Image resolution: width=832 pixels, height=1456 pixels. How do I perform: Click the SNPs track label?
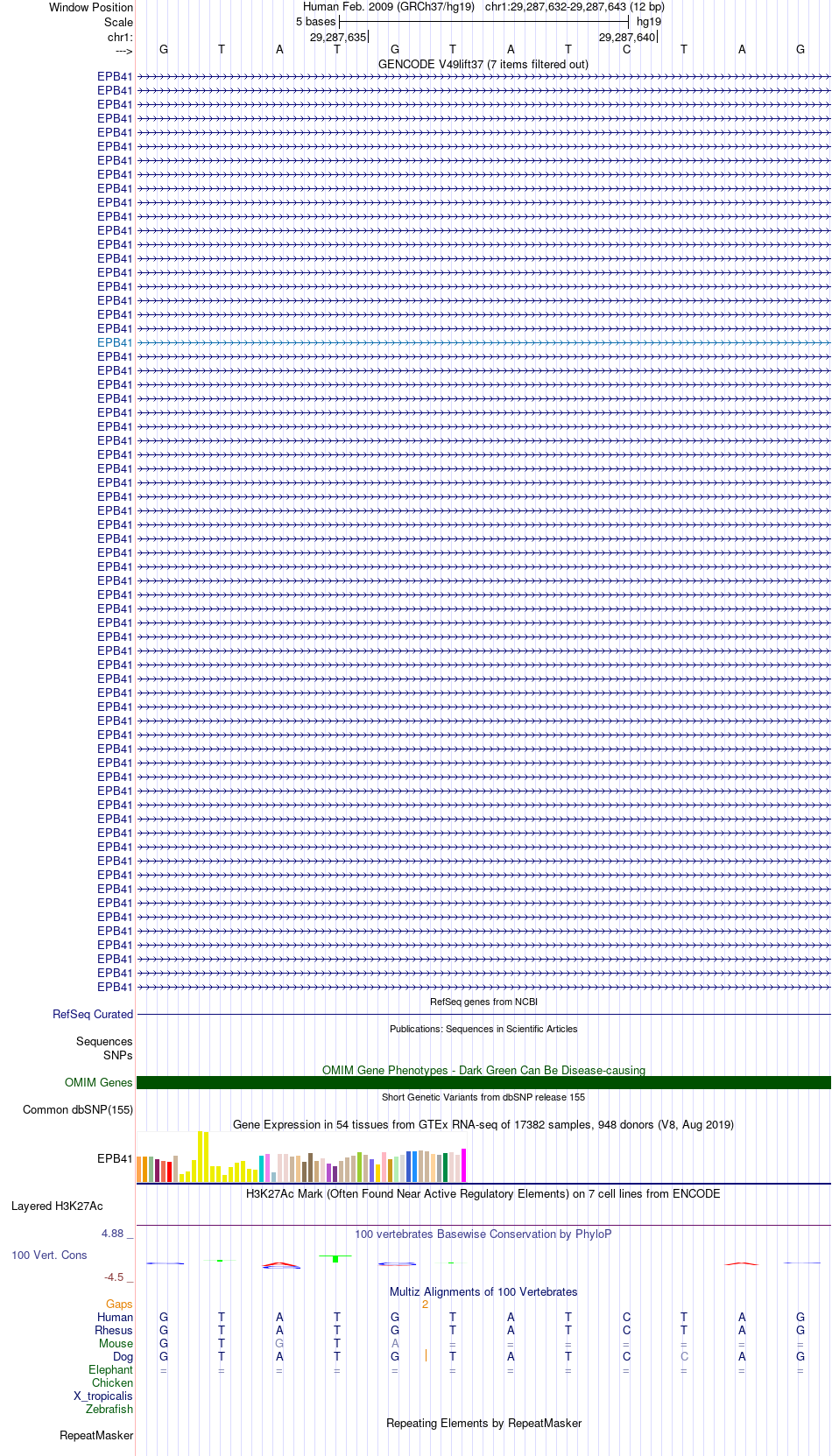pos(118,1055)
